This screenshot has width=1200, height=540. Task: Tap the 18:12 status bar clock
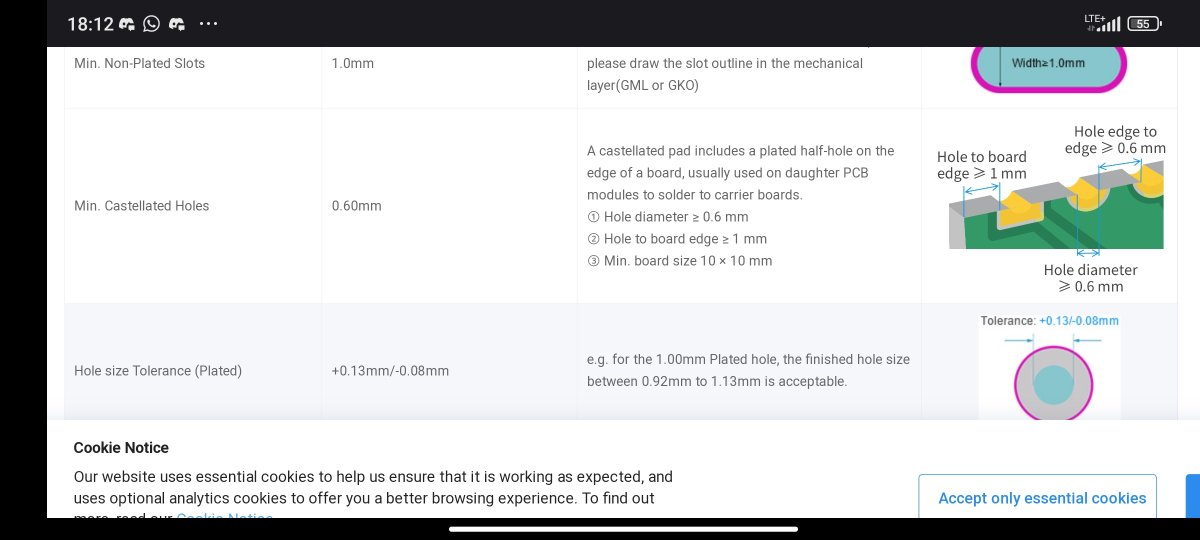(89, 23)
